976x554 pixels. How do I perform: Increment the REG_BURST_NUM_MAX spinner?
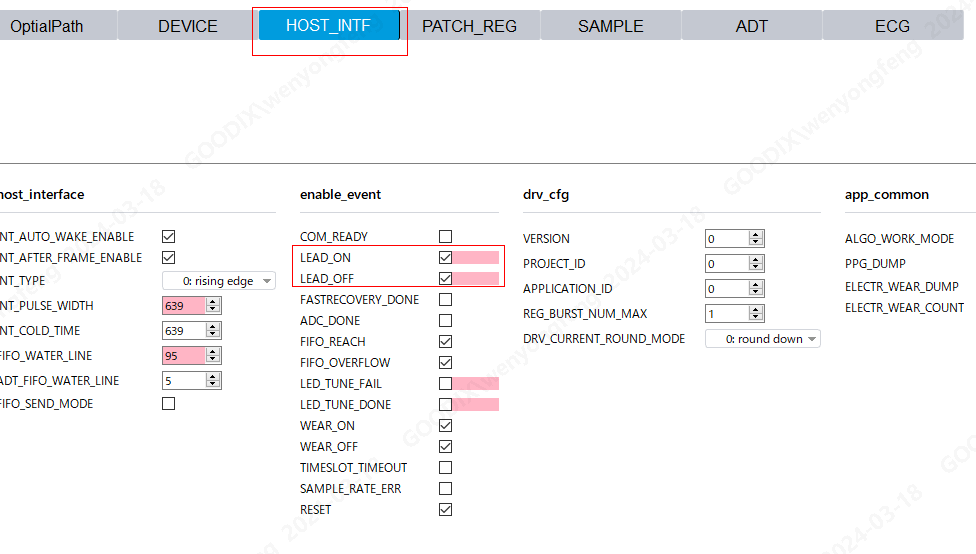click(757, 310)
